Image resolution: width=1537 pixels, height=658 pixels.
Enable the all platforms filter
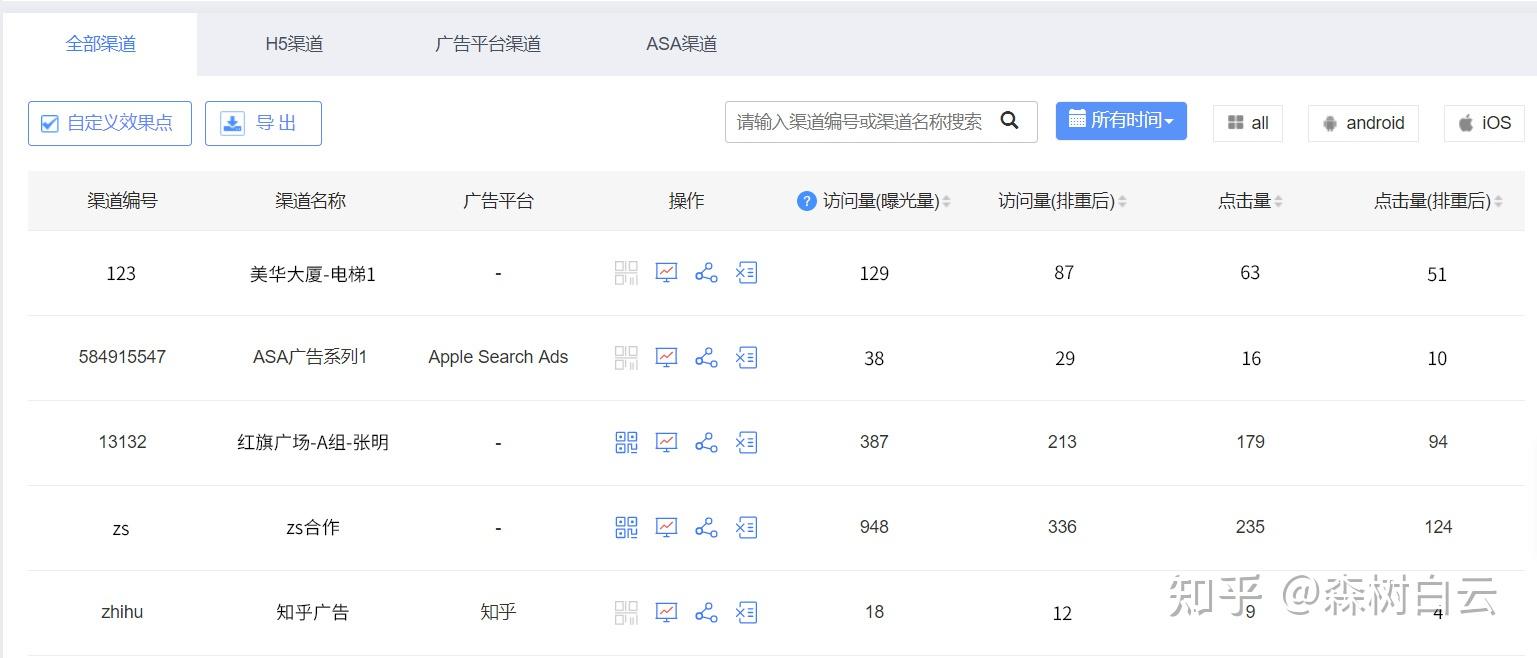(x=1247, y=123)
